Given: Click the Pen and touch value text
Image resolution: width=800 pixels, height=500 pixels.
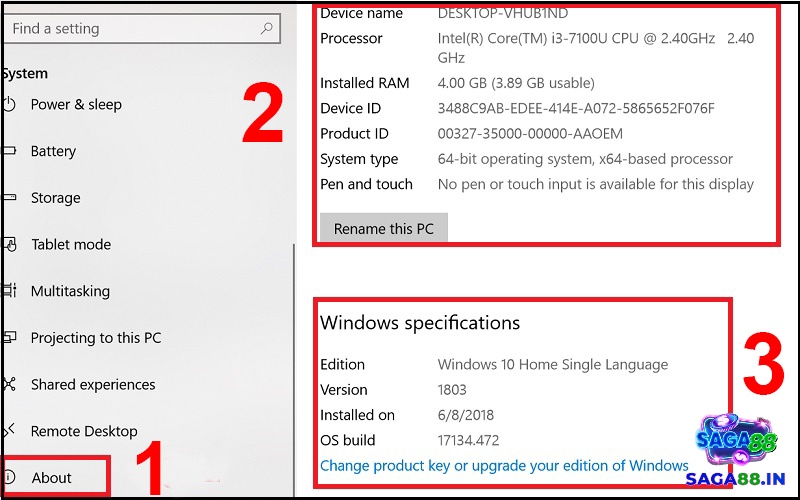Looking at the screenshot, I should click(x=595, y=184).
